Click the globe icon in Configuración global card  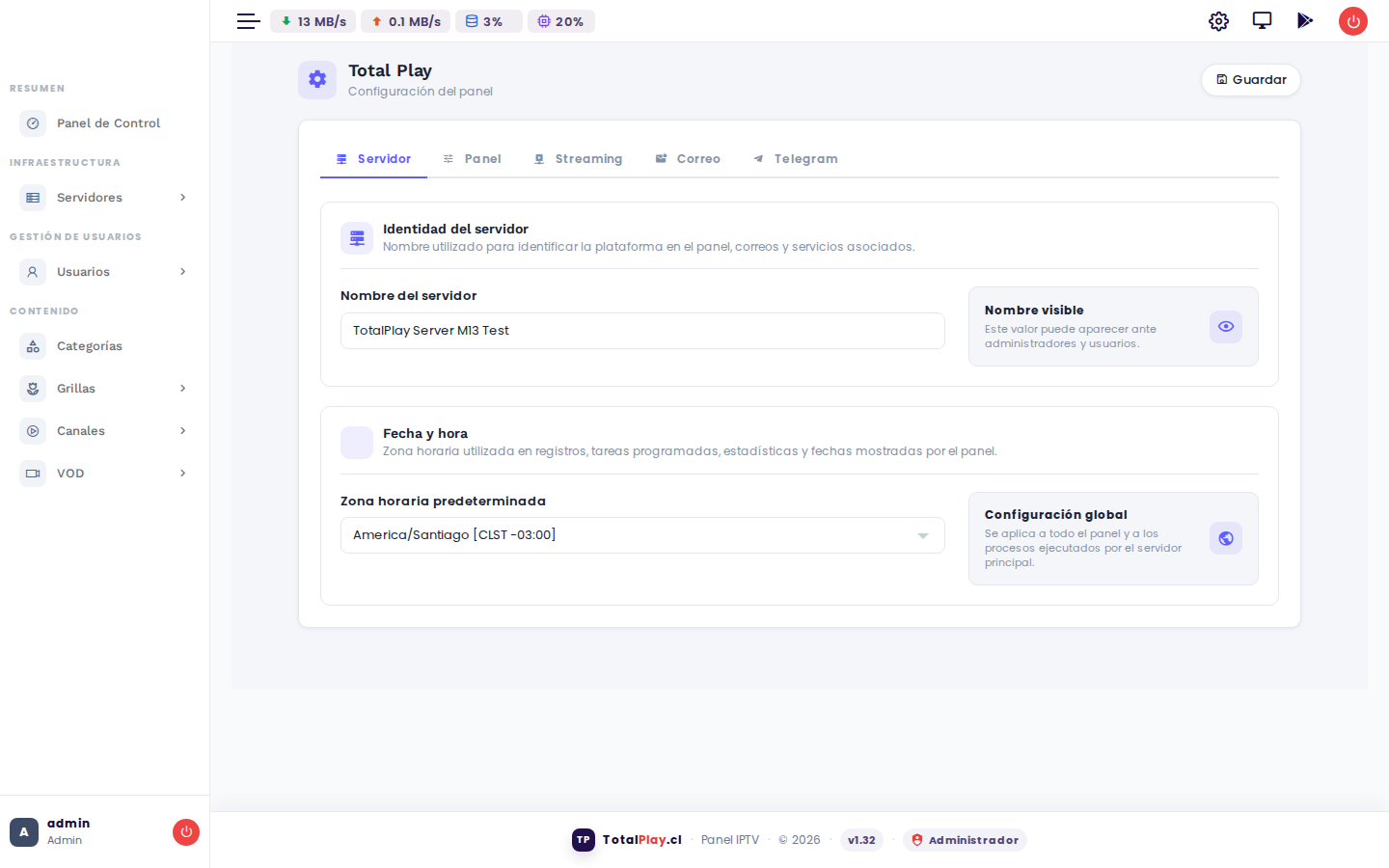[x=1226, y=538]
